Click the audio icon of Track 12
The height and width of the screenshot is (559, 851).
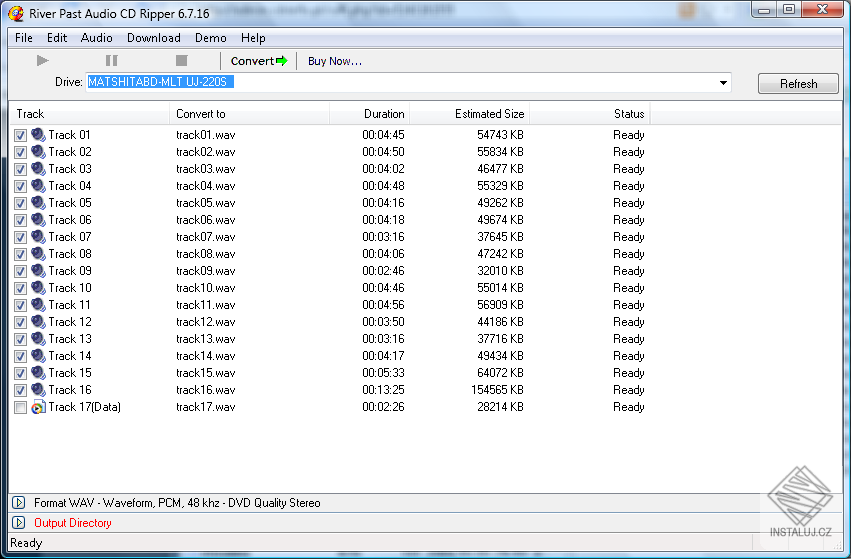click(x=38, y=322)
